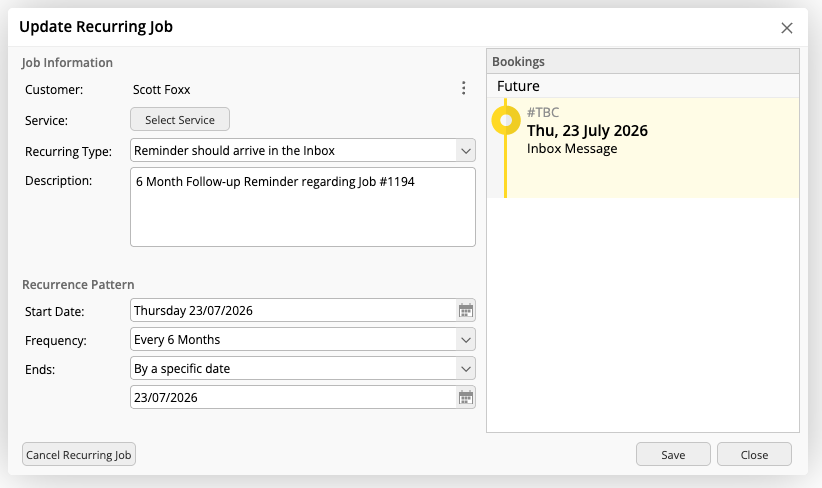Select the Thu, 23 July 2026 booking
The image size is (822, 488).
pos(643,148)
